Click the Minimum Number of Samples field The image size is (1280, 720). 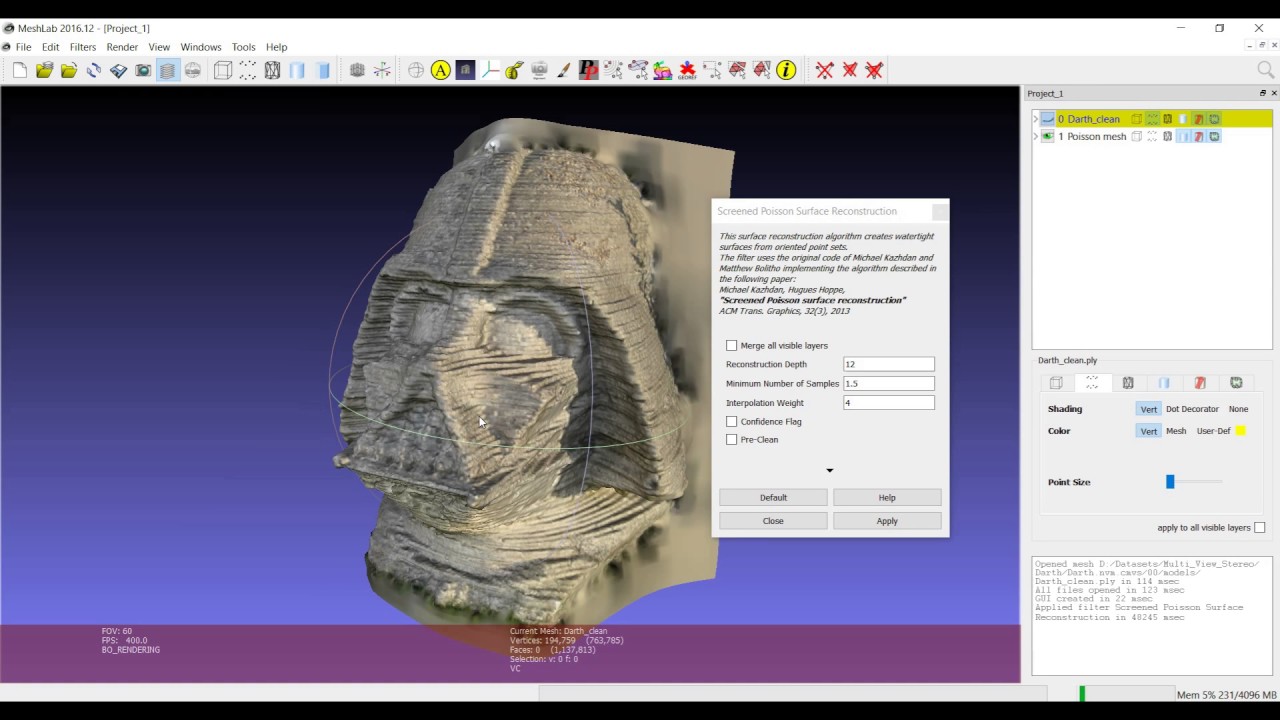click(889, 383)
